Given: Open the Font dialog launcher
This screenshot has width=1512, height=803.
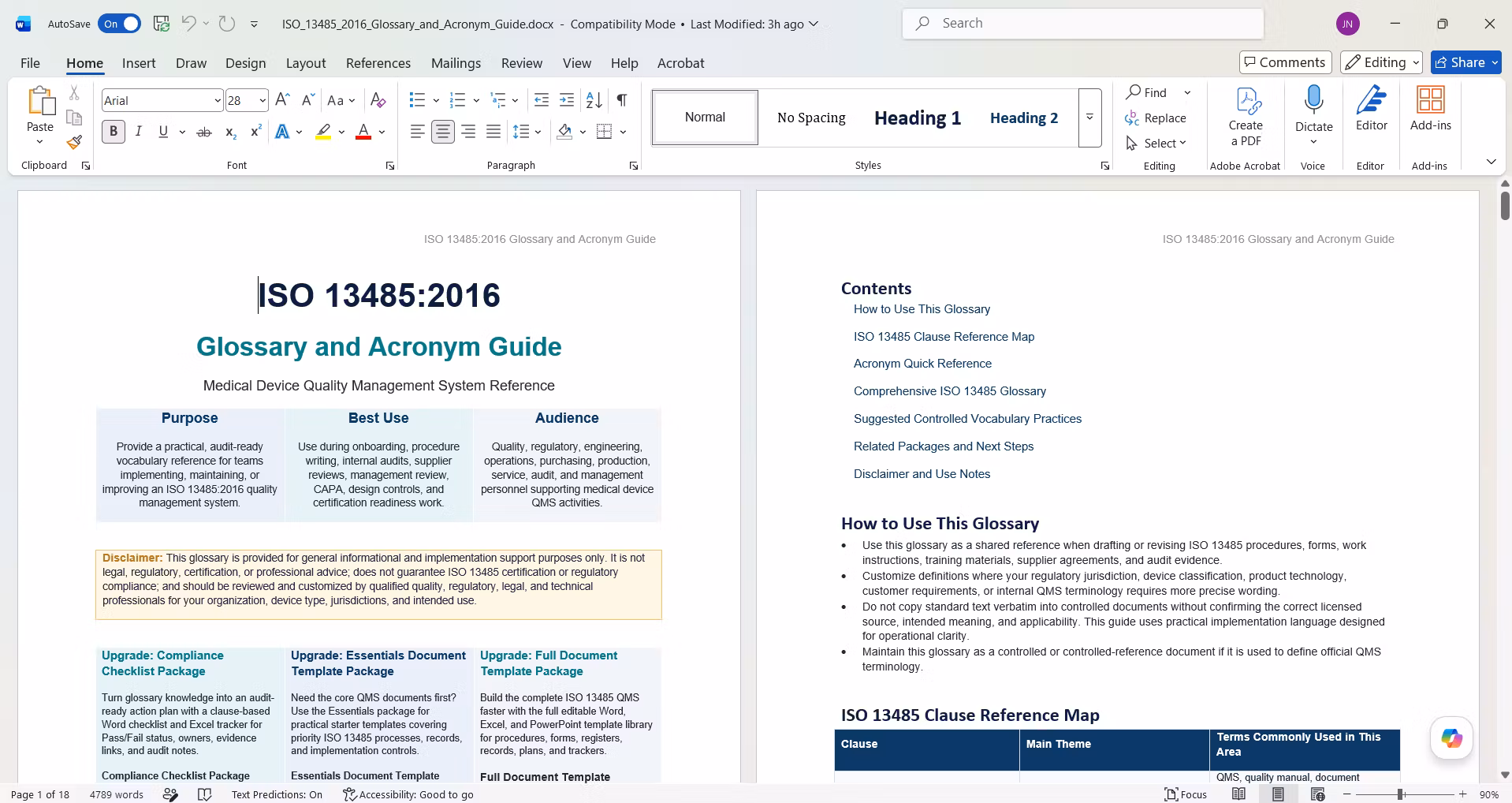Looking at the screenshot, I should point(389,166).
